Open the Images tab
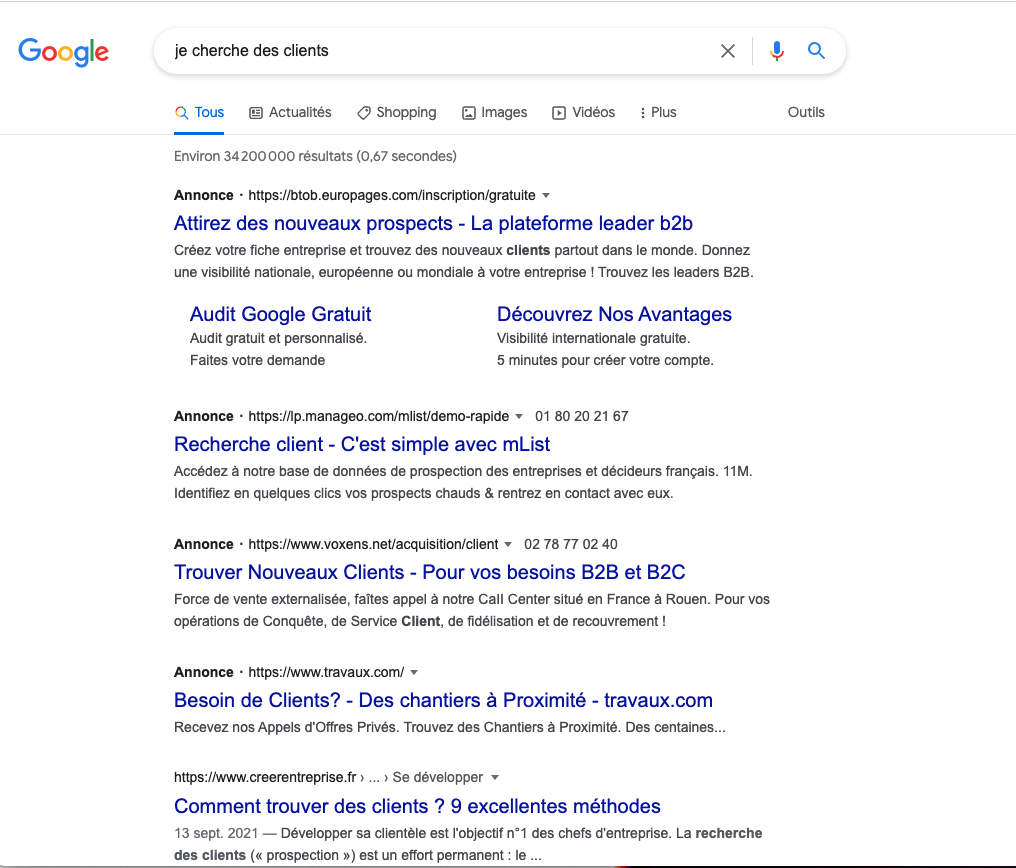This screenshot has width=1016, height=868. [494, 113]
